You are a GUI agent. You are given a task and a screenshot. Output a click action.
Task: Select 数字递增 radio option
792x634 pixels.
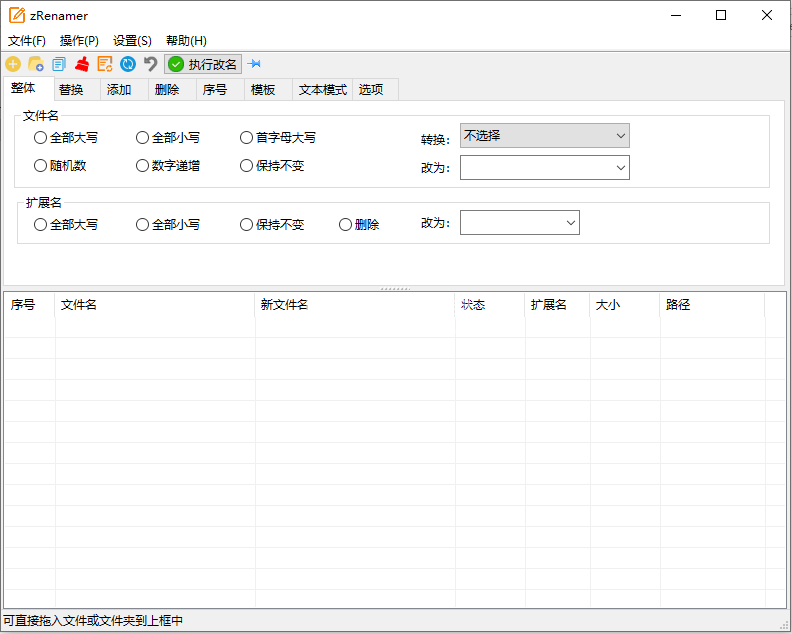point(168,166)
